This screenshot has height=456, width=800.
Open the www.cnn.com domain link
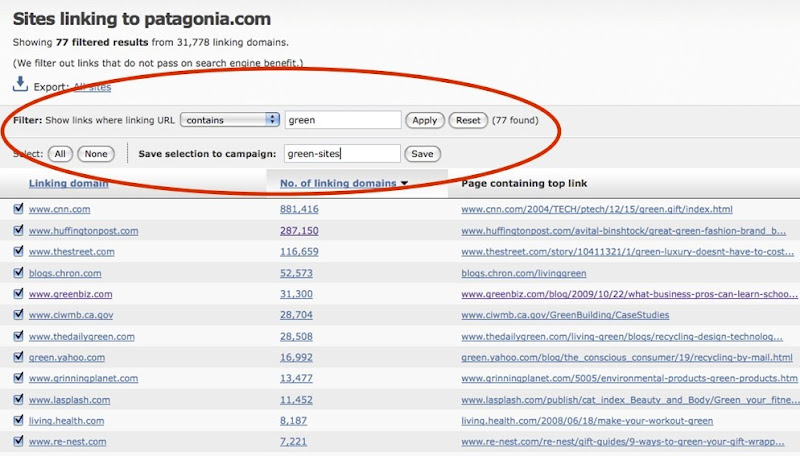(x=59, y=209)
